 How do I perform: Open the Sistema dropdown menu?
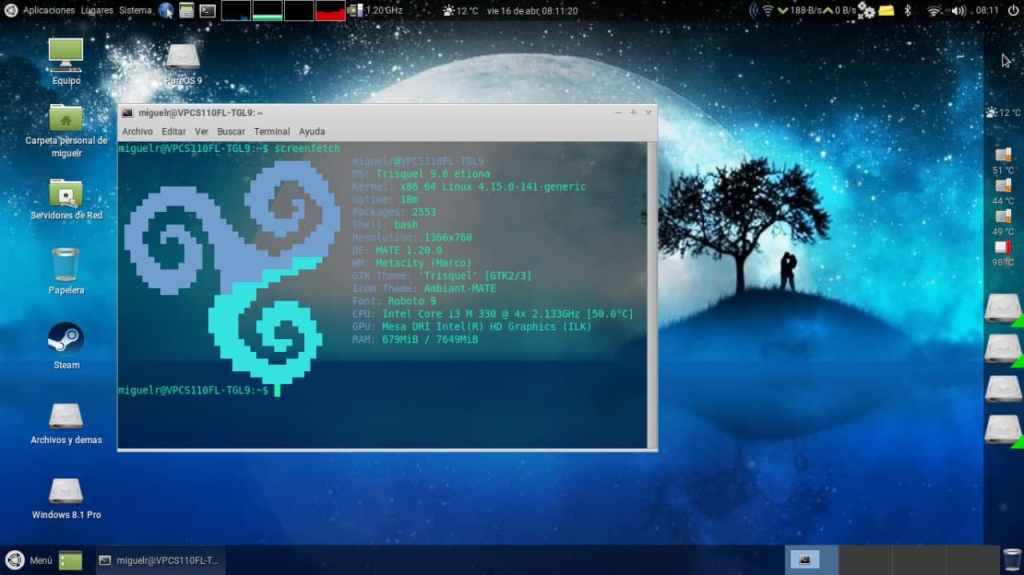click(x=135, y=10)
